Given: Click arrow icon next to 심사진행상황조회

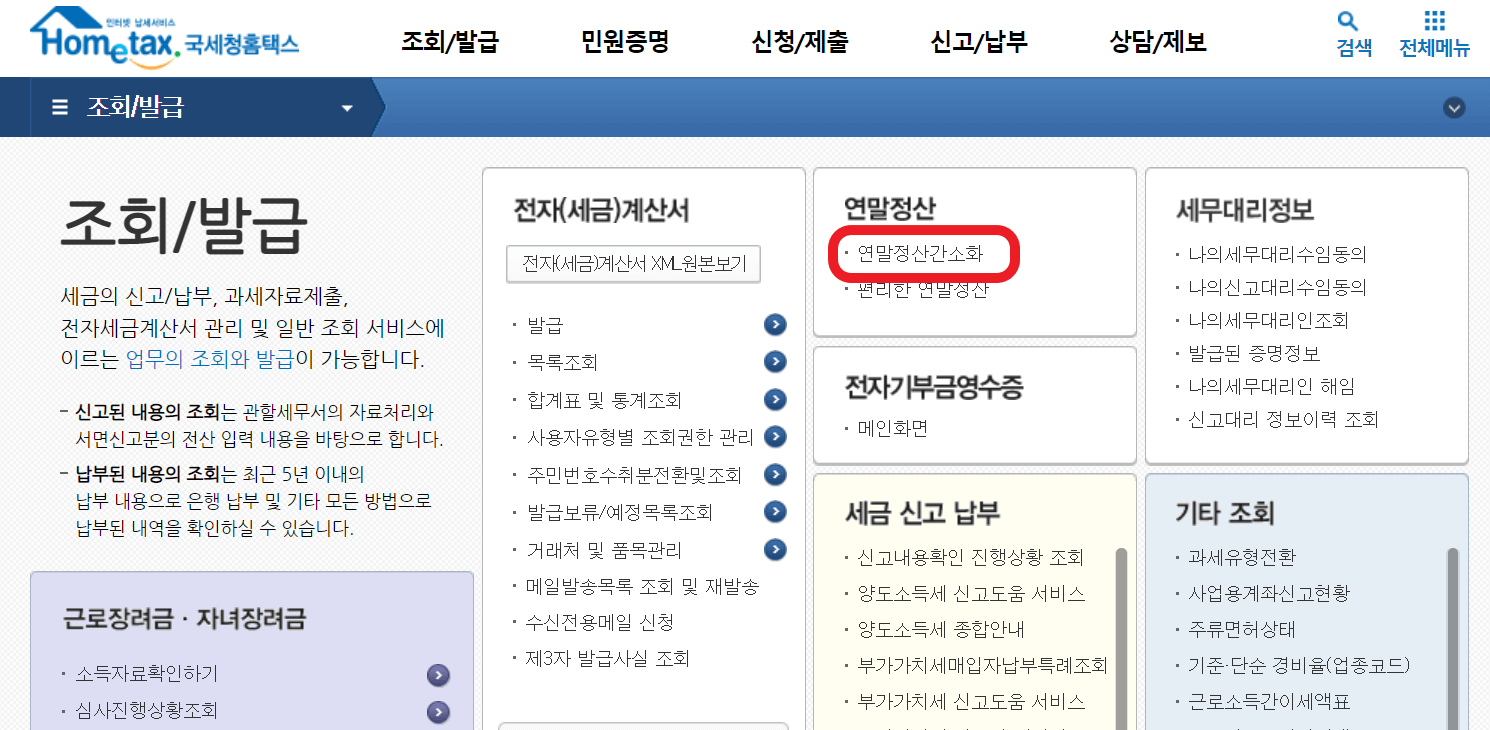Looking at the screenshot, I should coord(438,712).
